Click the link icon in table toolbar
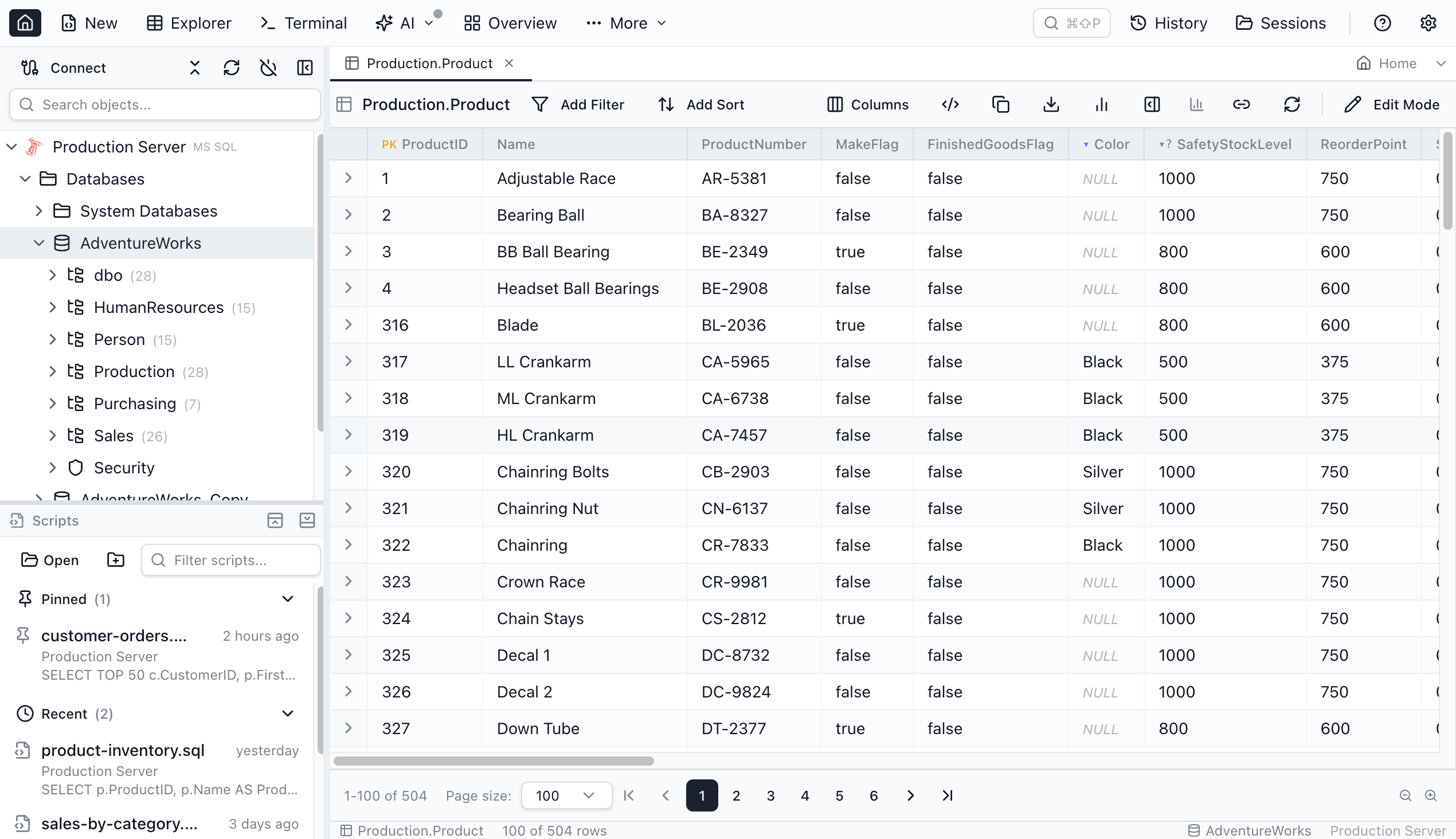 1241,104
